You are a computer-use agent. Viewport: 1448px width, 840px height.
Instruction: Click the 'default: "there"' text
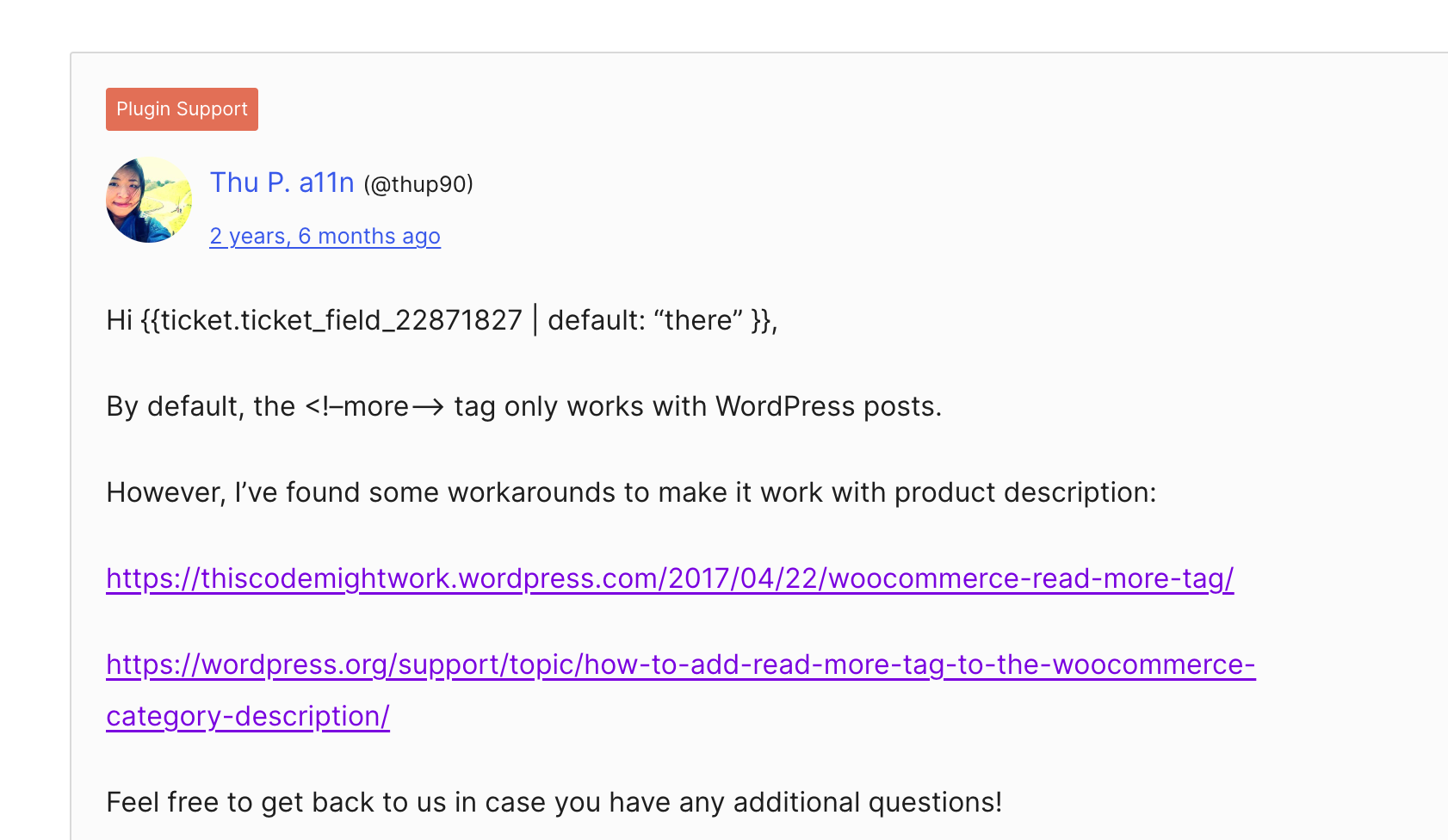click(x=646, y=320)
